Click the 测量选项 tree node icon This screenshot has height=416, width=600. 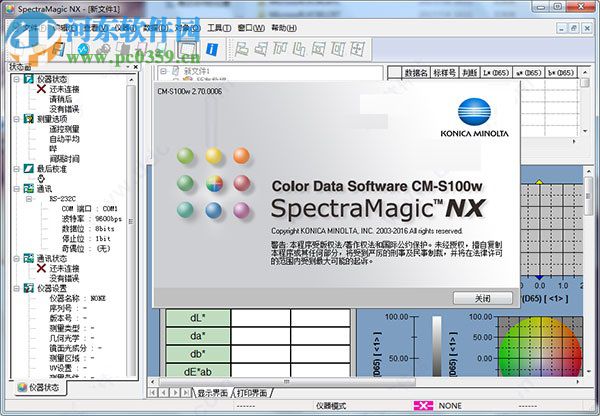(x=29, y=119)
